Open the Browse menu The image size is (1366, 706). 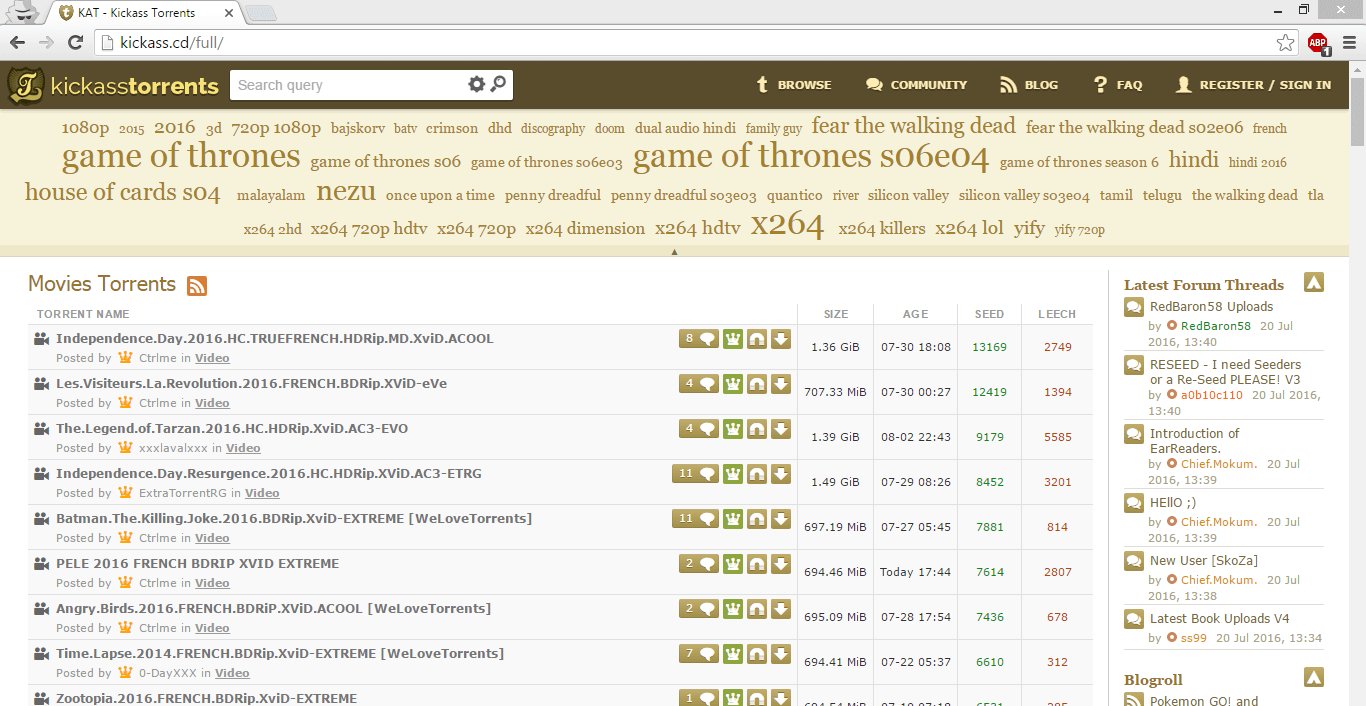pos(794,85)
